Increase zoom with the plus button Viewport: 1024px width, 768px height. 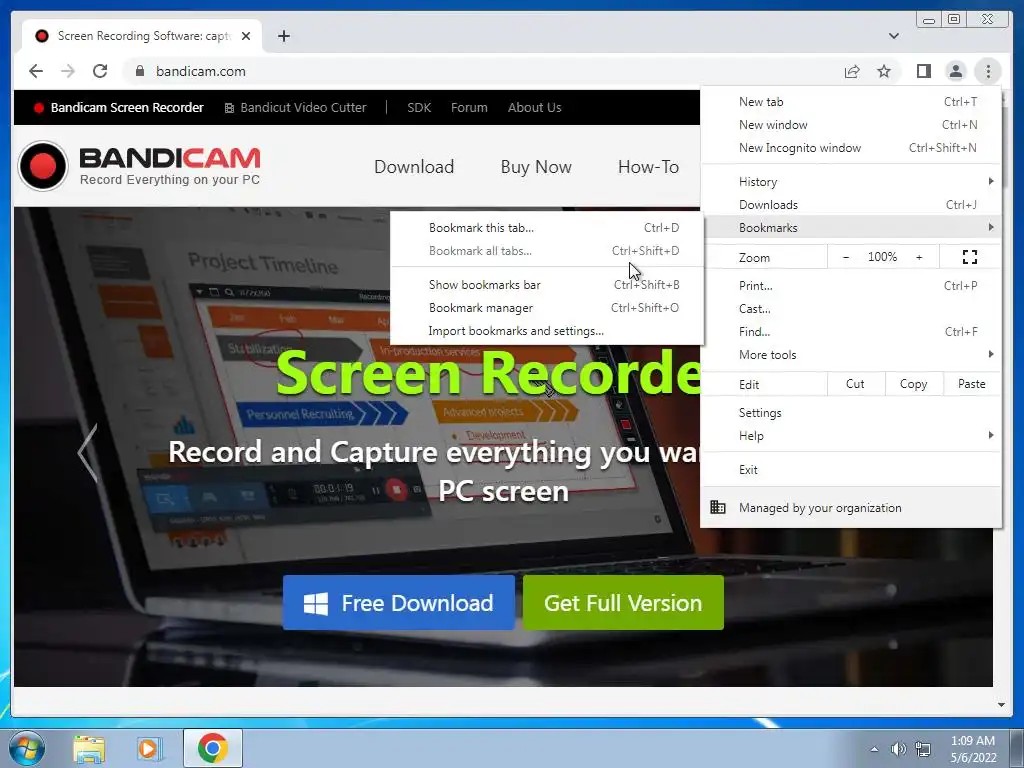tap(919, 257)
